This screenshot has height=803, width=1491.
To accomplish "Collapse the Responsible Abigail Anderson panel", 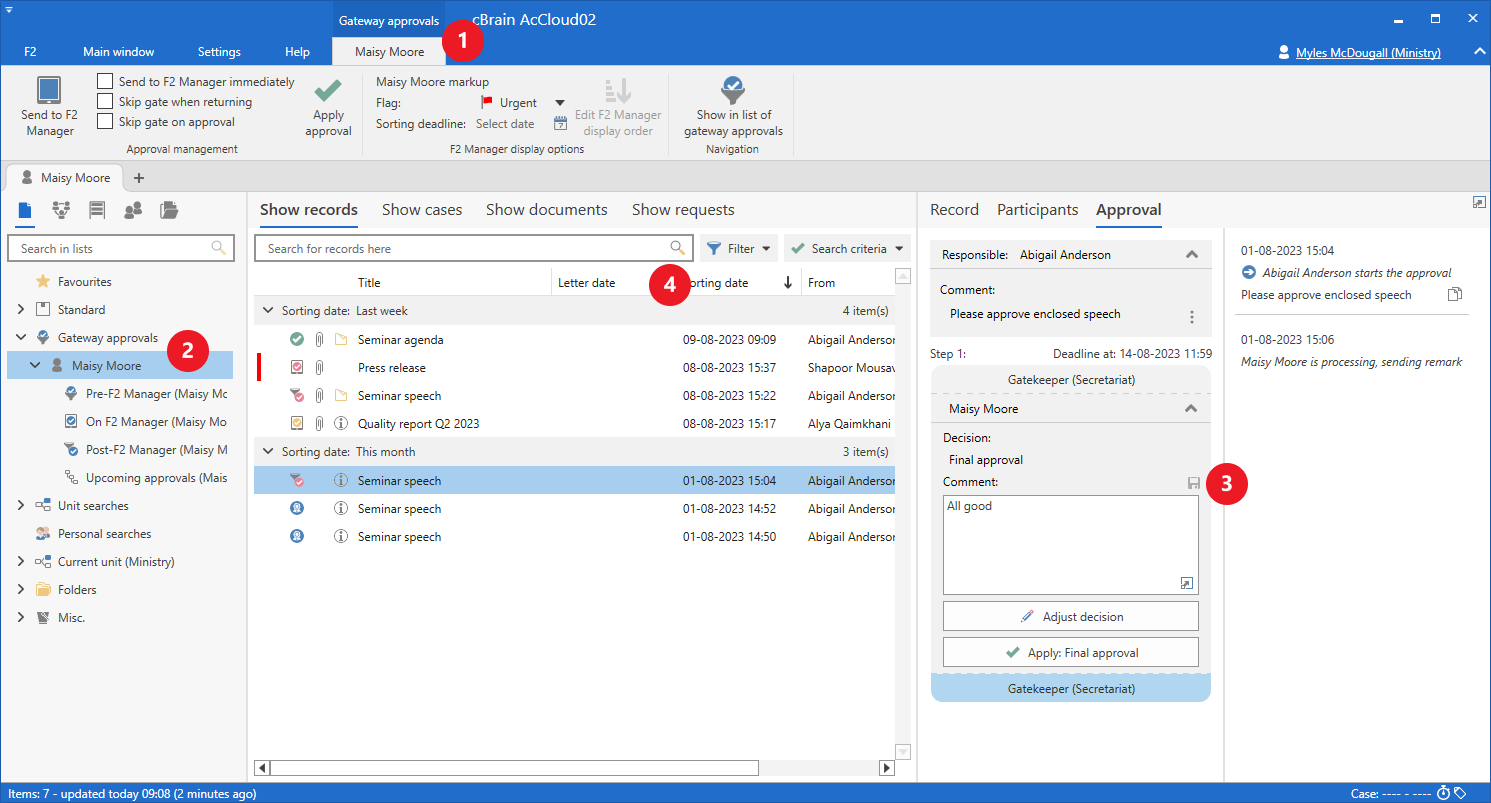I will (1192, 255).
